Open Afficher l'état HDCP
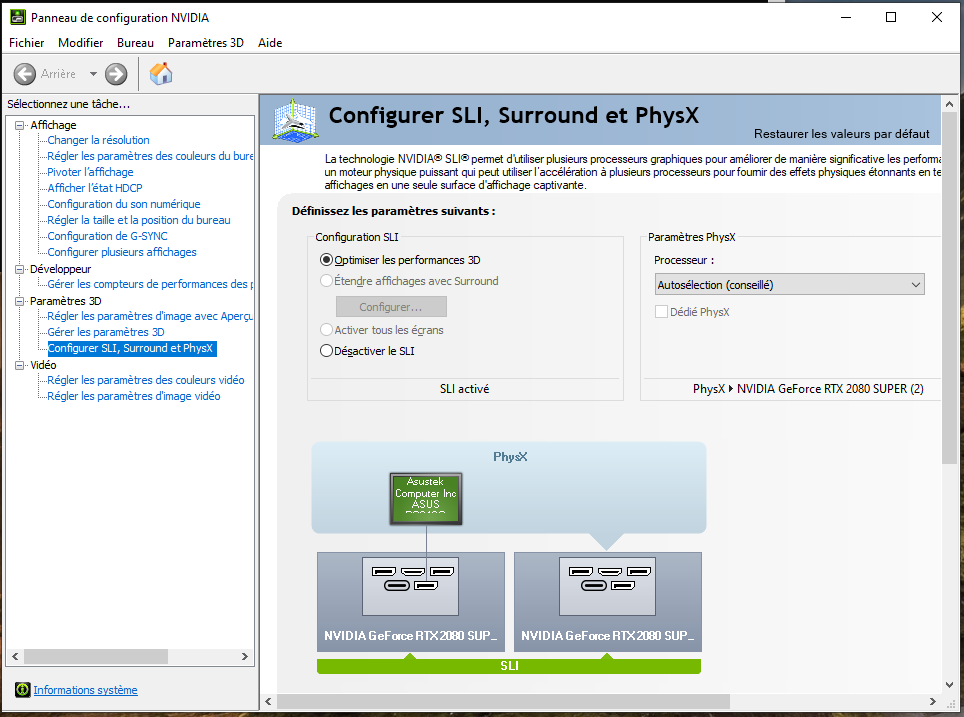The image size is (964, 717). pos(95,188)
